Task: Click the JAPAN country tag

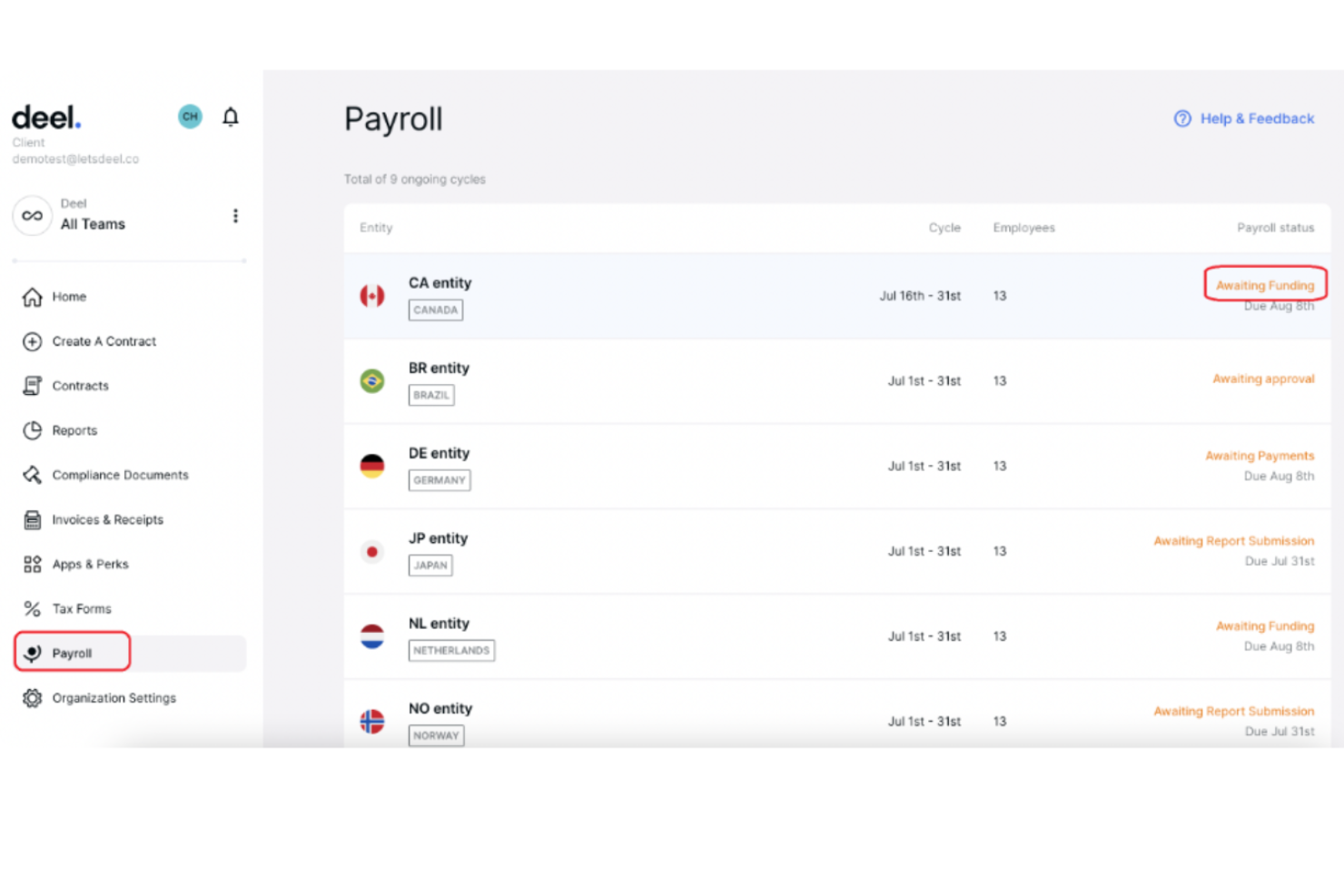Action: (x=430, y=566)
